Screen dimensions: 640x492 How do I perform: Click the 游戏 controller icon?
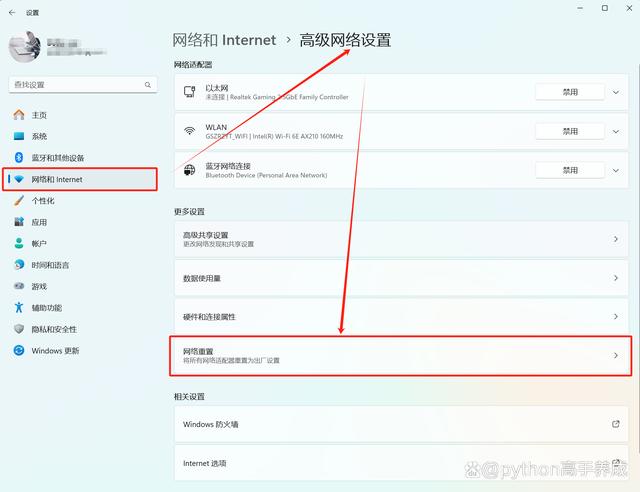(19, 286)
